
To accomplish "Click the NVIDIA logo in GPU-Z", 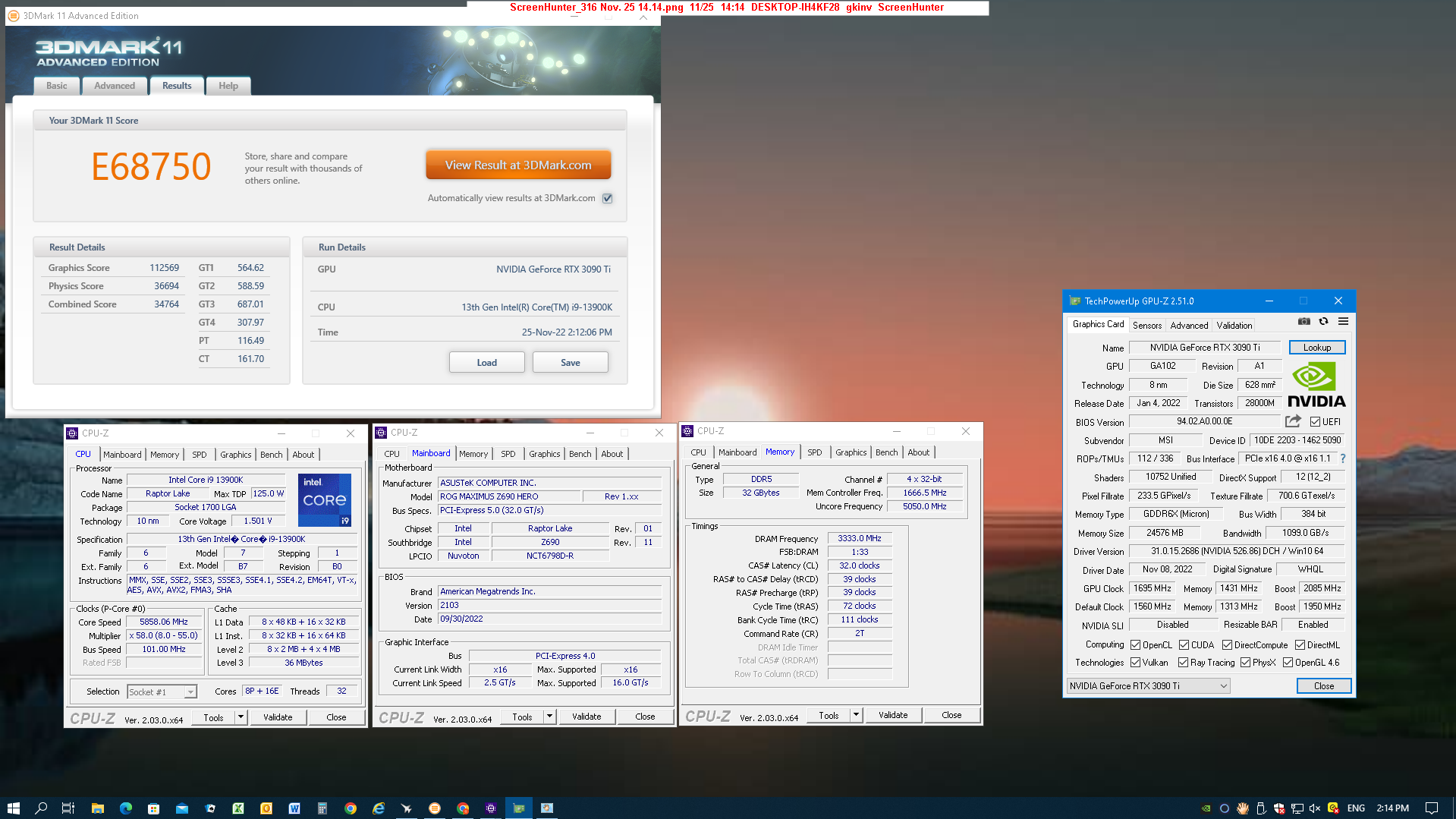I will tap(1316, 385).
